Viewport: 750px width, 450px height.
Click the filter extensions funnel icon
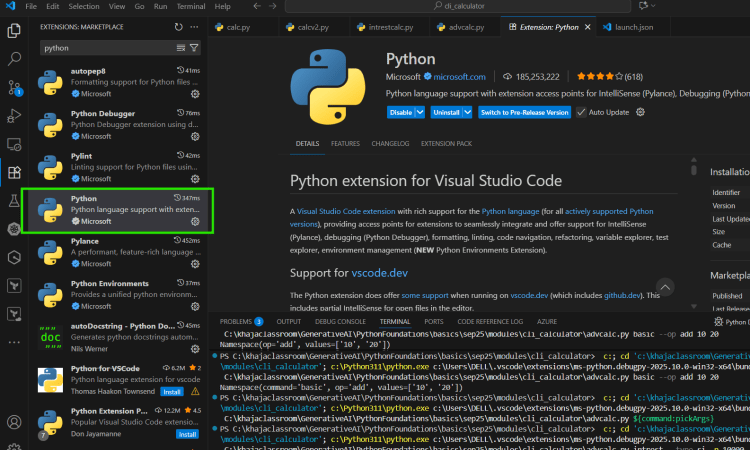194,47
